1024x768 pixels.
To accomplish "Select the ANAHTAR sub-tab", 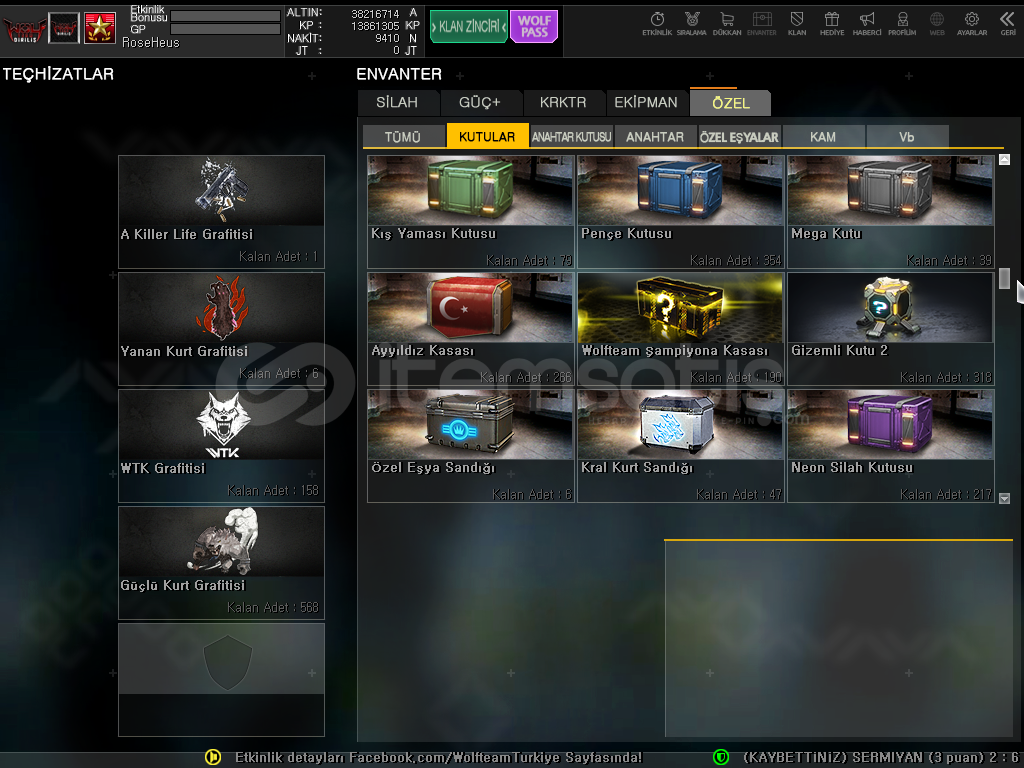I will pyautogui.click(x=655, y=136).
